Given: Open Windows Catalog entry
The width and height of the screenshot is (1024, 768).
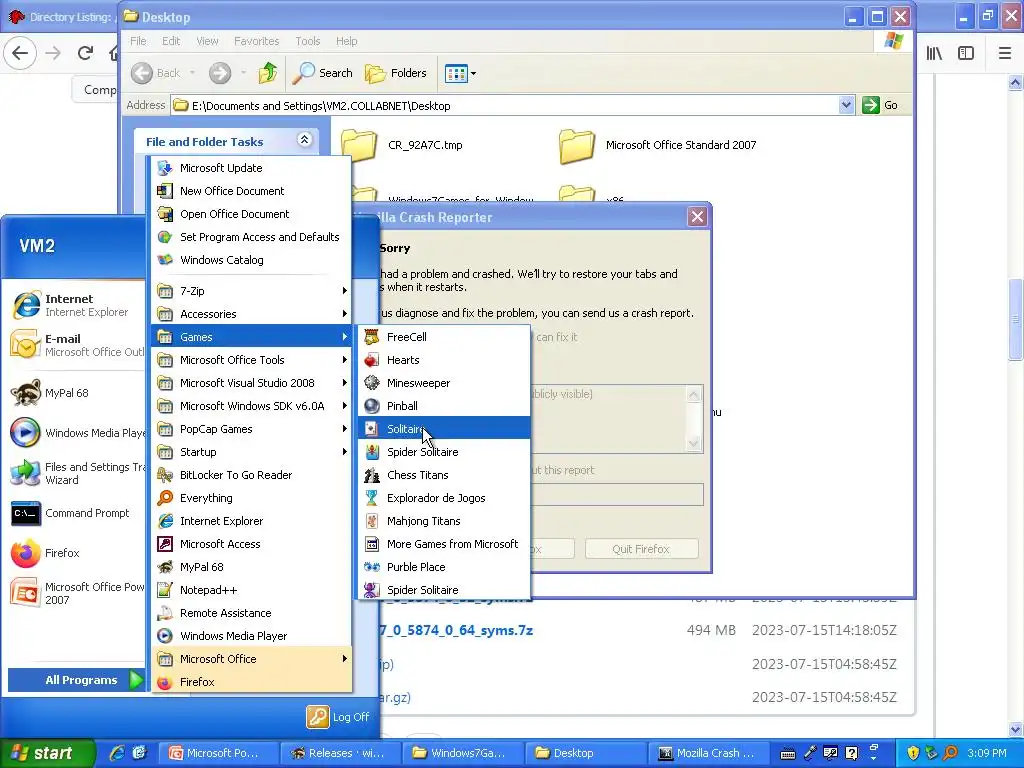Looking at the screenshot, I should (x=251, y=260).
